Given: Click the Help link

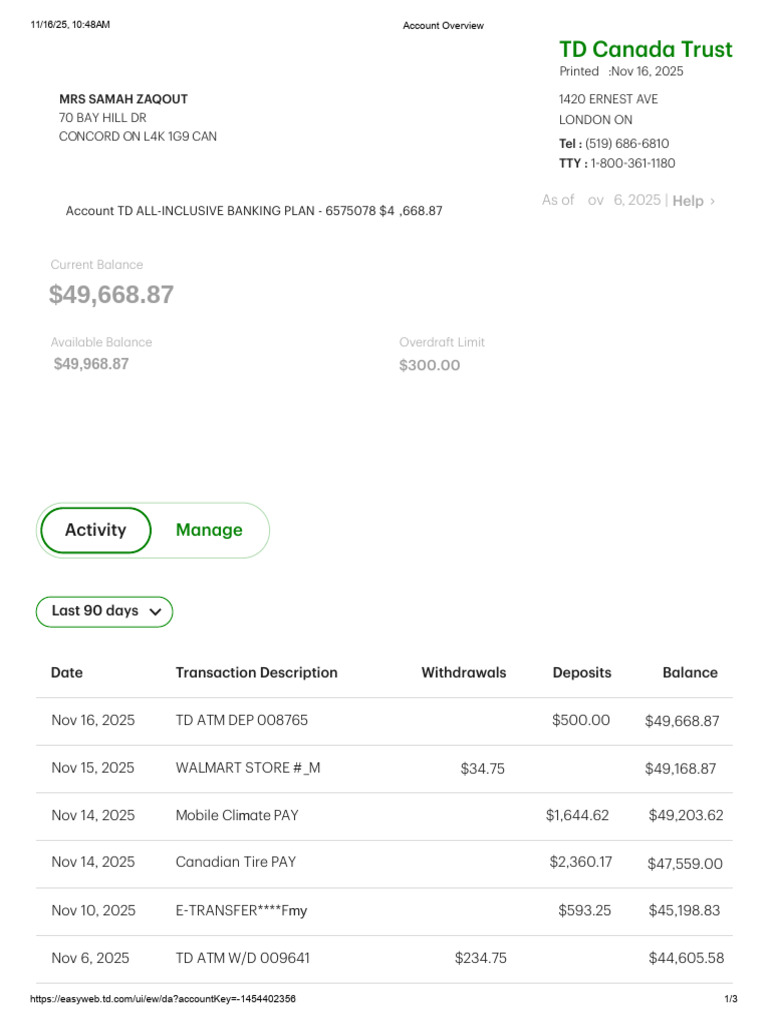Looking at the screenshot, I should pyautogui.click(x=688, y=201).
